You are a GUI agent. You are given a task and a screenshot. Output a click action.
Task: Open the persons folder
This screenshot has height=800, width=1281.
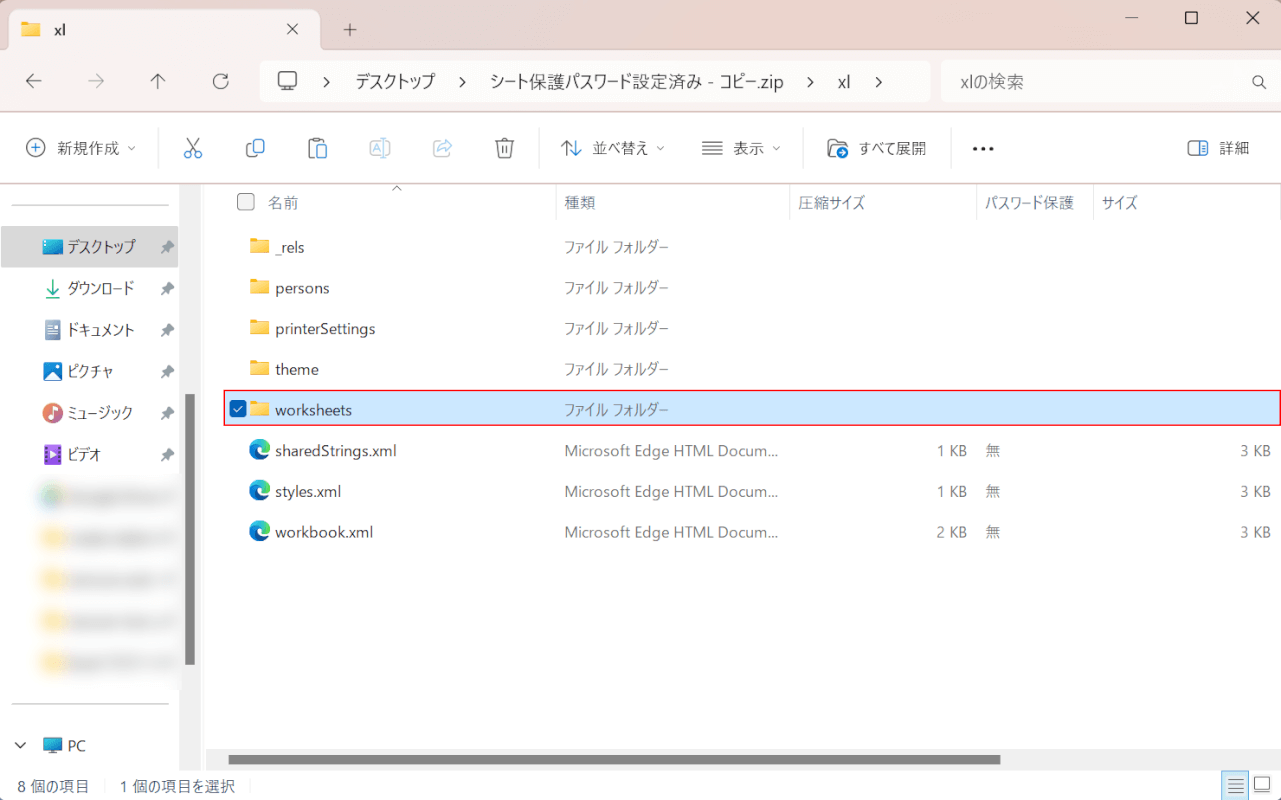click(302, 288)
